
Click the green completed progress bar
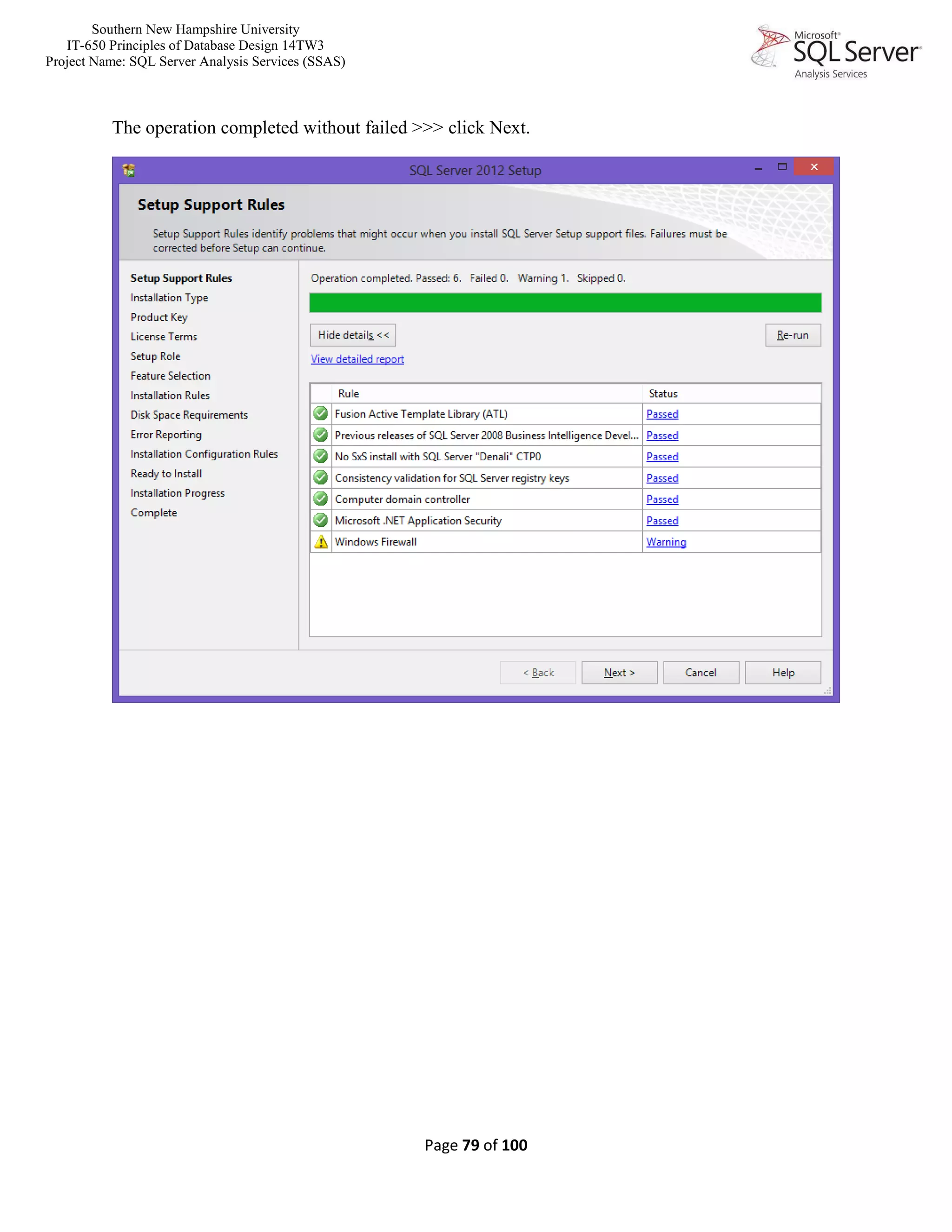click(x=565, y=302)
